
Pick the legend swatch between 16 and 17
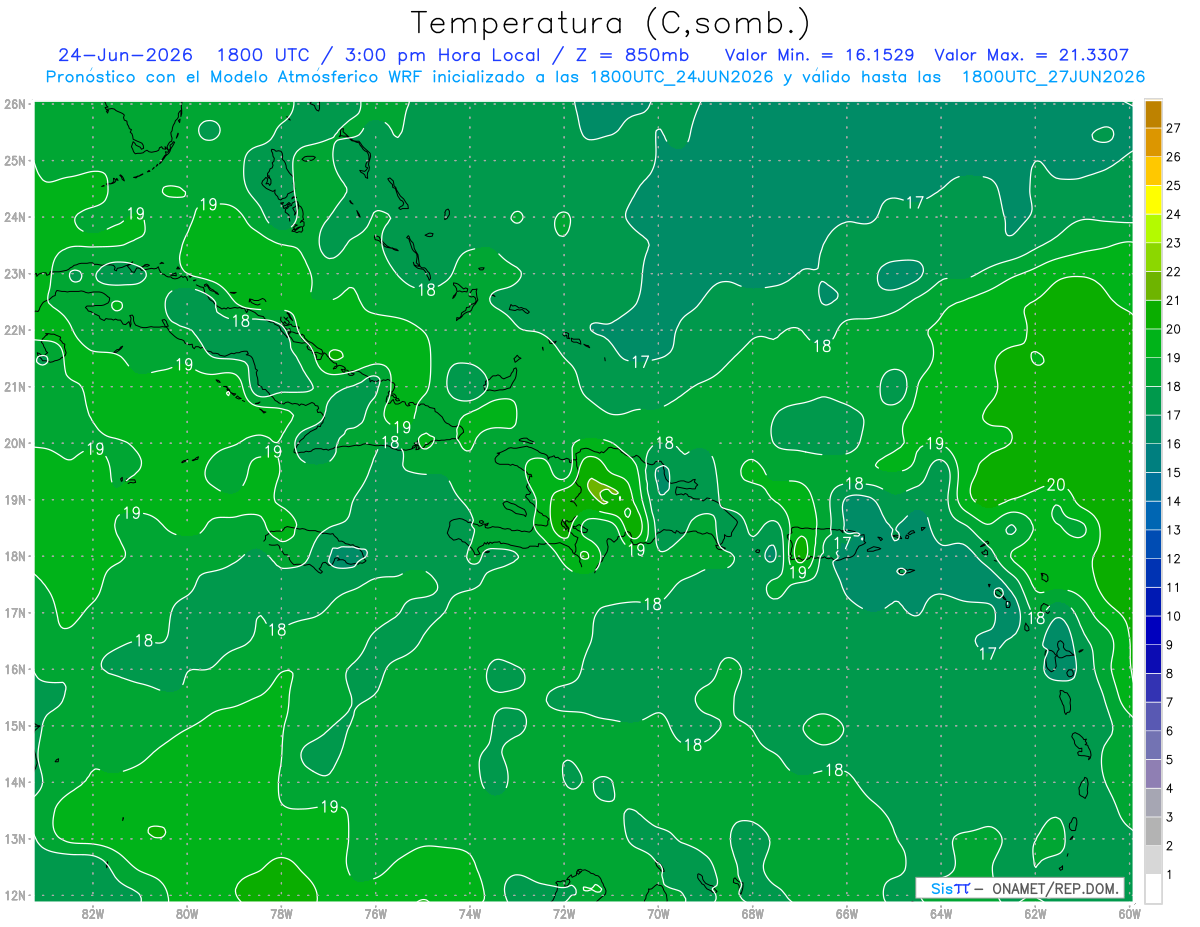coord(1153,429)
